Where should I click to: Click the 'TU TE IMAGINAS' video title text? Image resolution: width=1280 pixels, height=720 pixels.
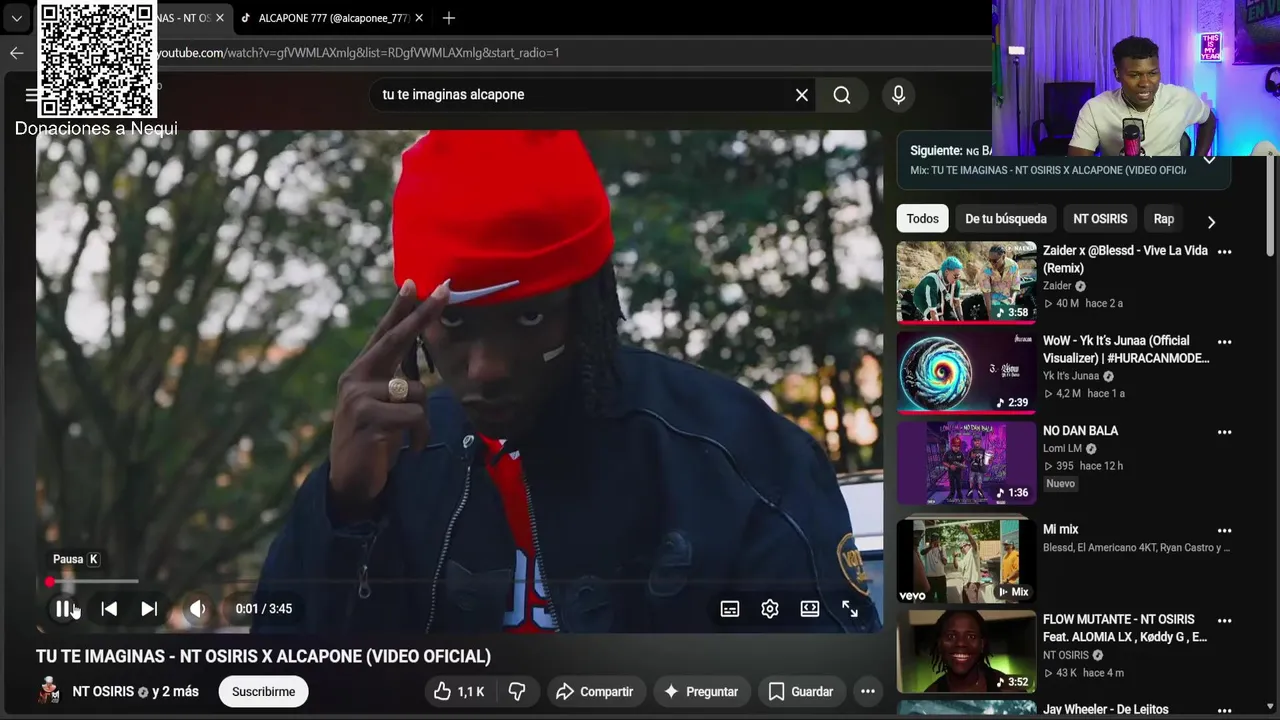click(263, 656)
